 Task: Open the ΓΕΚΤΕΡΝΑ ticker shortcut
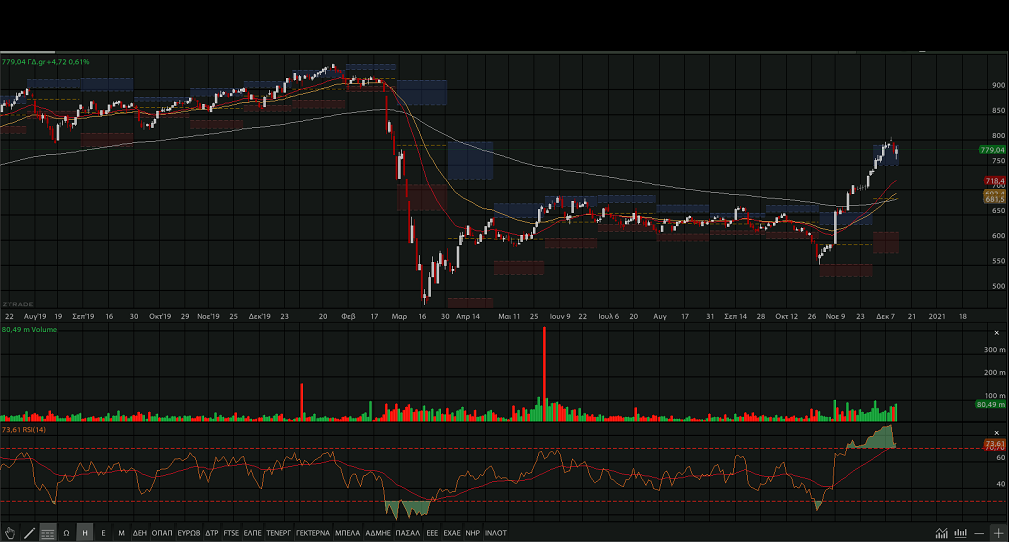[313, 533]
